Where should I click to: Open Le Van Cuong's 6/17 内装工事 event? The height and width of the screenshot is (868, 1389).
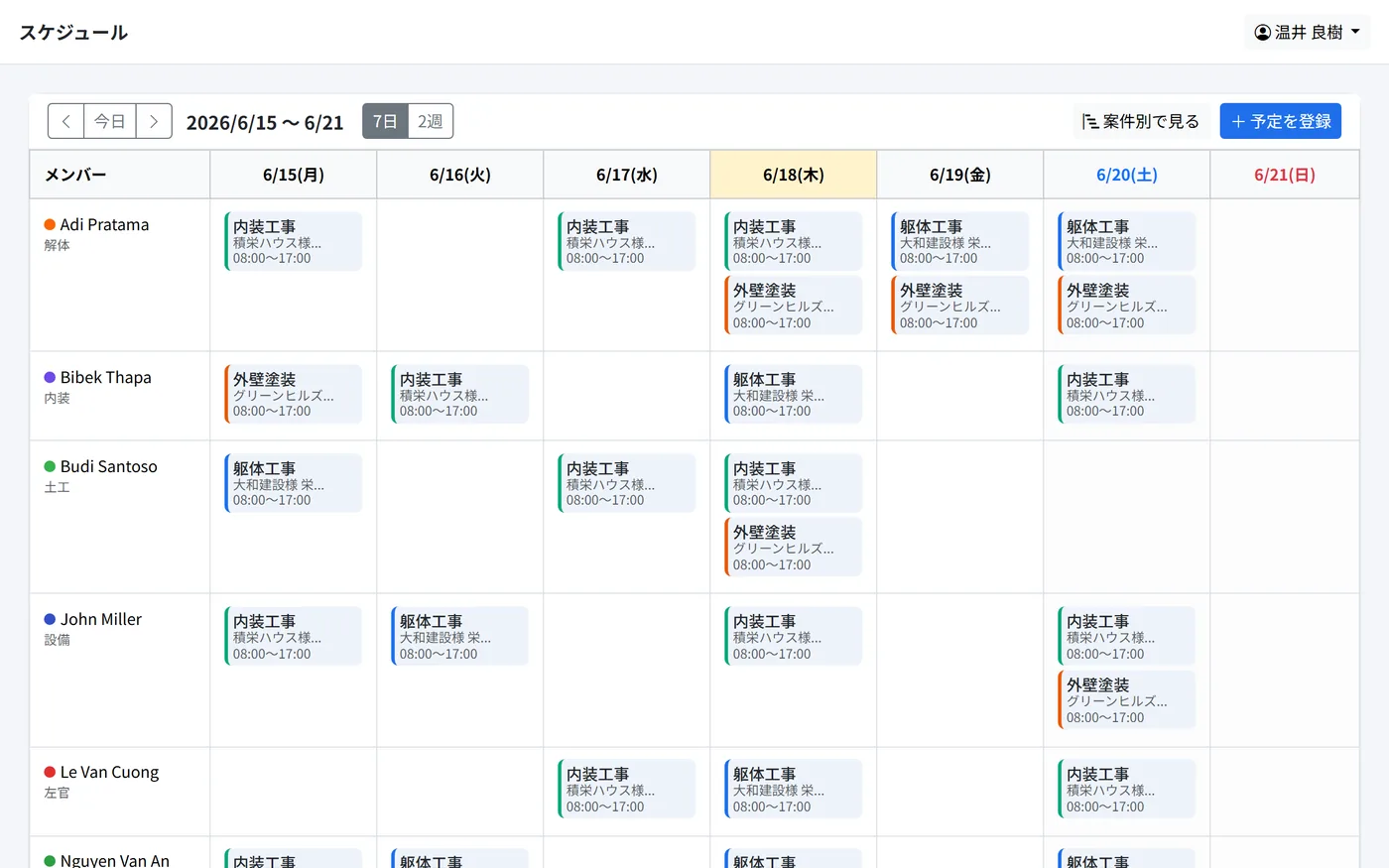click(627, 790)
